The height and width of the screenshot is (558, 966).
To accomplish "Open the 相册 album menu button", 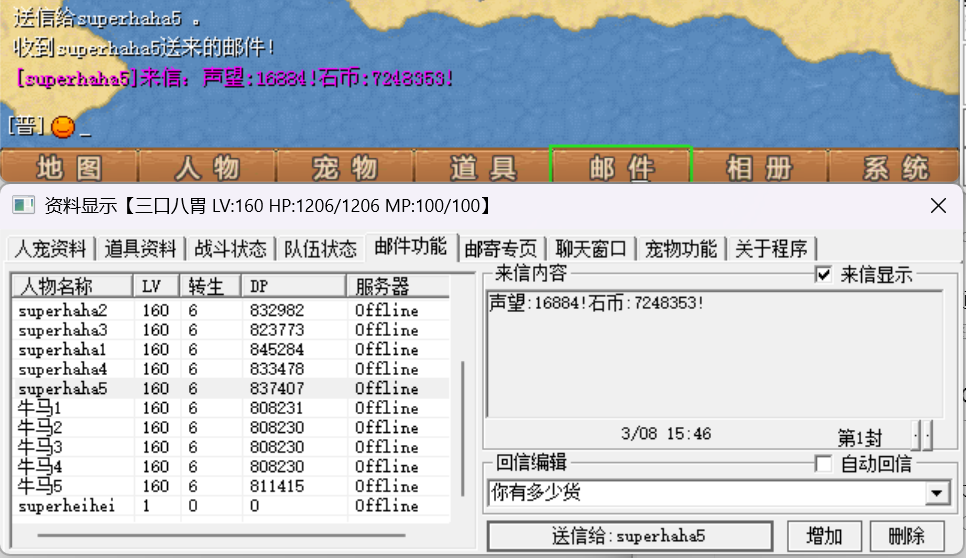I will tap(759, 166).
